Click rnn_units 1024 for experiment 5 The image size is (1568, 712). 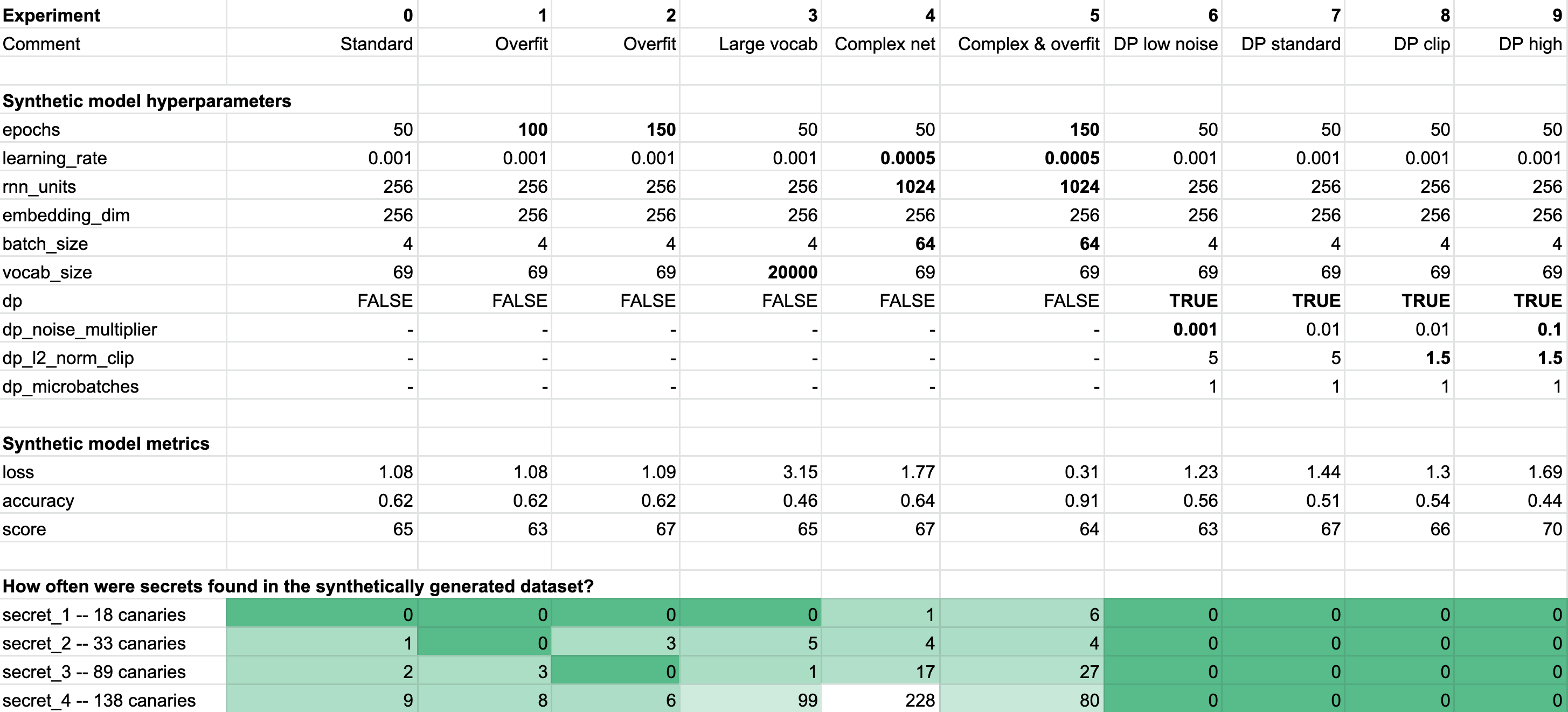[1022, 186]
